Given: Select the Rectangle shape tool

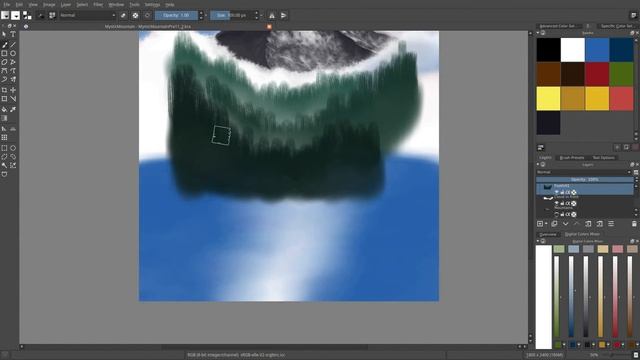Looking at the screenshot, I should tap(4, 53).
